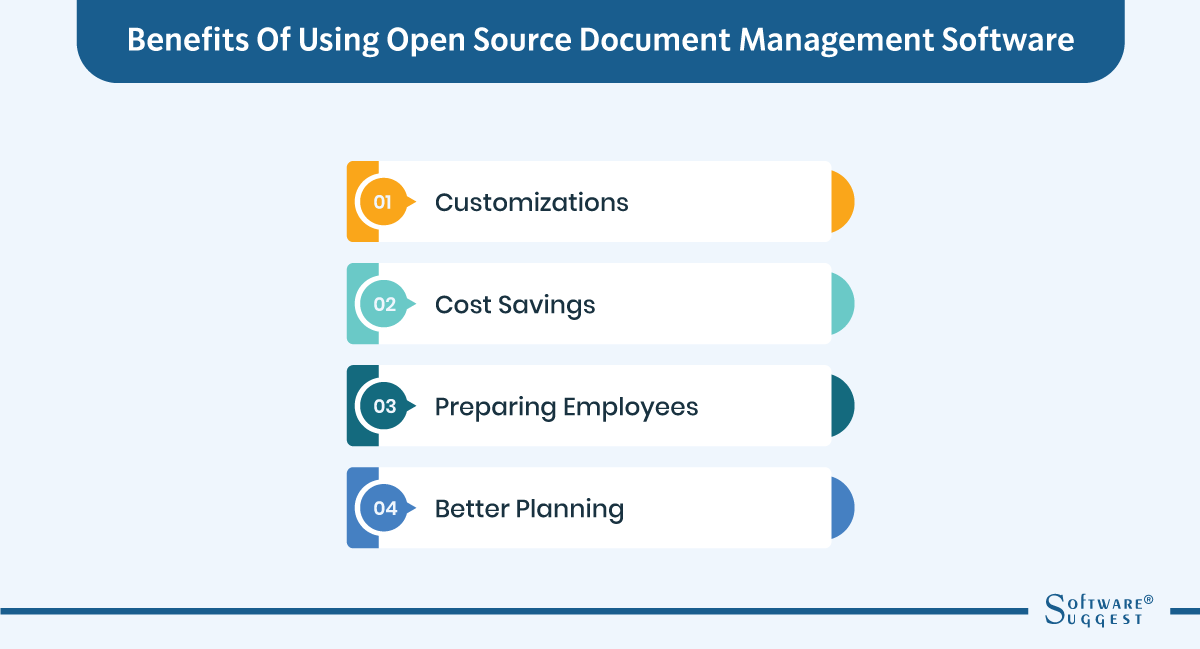Click the dark teal "03" circle badge
The image size is (1200, 649).
(x=383, y=405)
